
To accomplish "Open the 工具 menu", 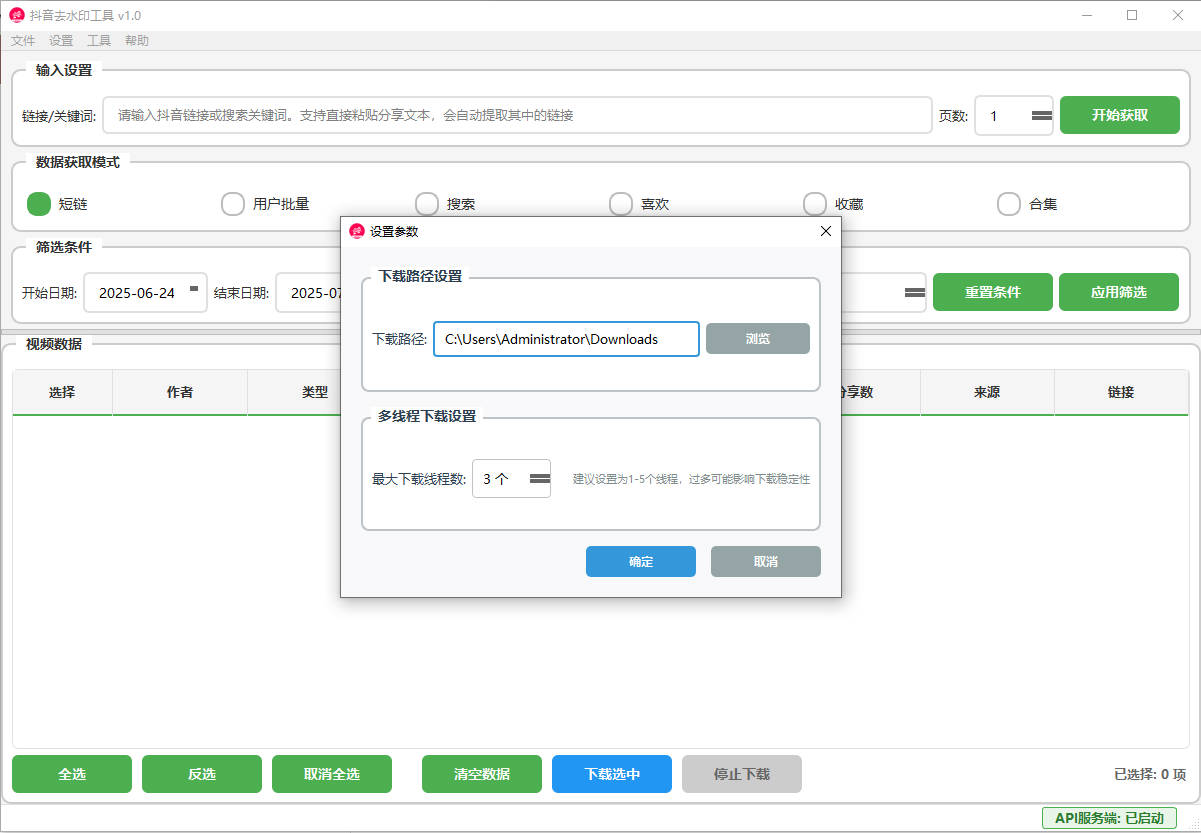I will point(99,41).
